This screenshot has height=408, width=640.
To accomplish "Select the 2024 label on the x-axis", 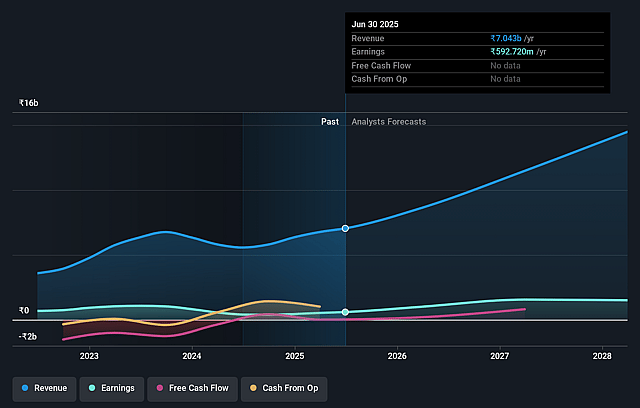I will pyautogui.click(x=192, y=355).
